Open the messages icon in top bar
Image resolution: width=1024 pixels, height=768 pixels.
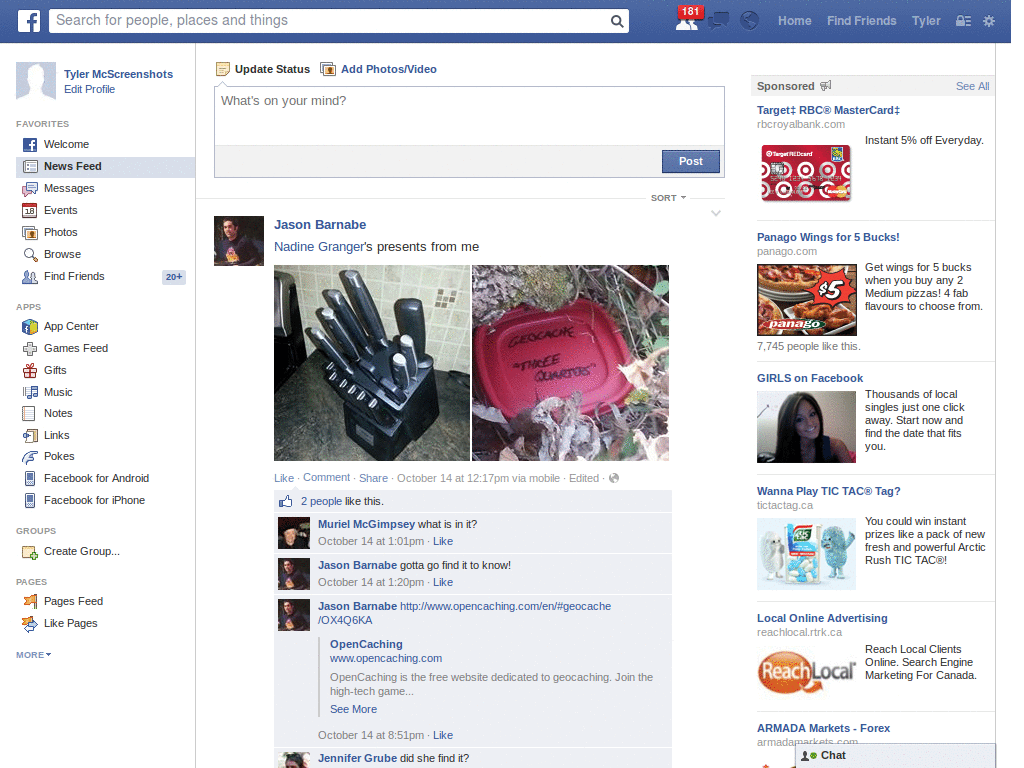[718, 21]
